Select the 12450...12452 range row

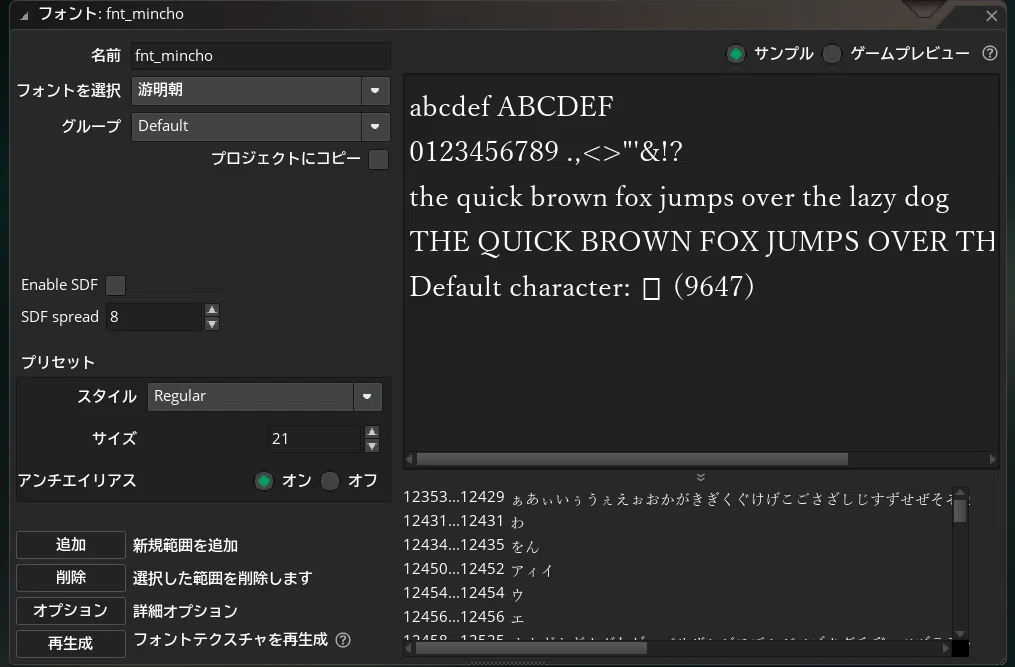(677, 569)
